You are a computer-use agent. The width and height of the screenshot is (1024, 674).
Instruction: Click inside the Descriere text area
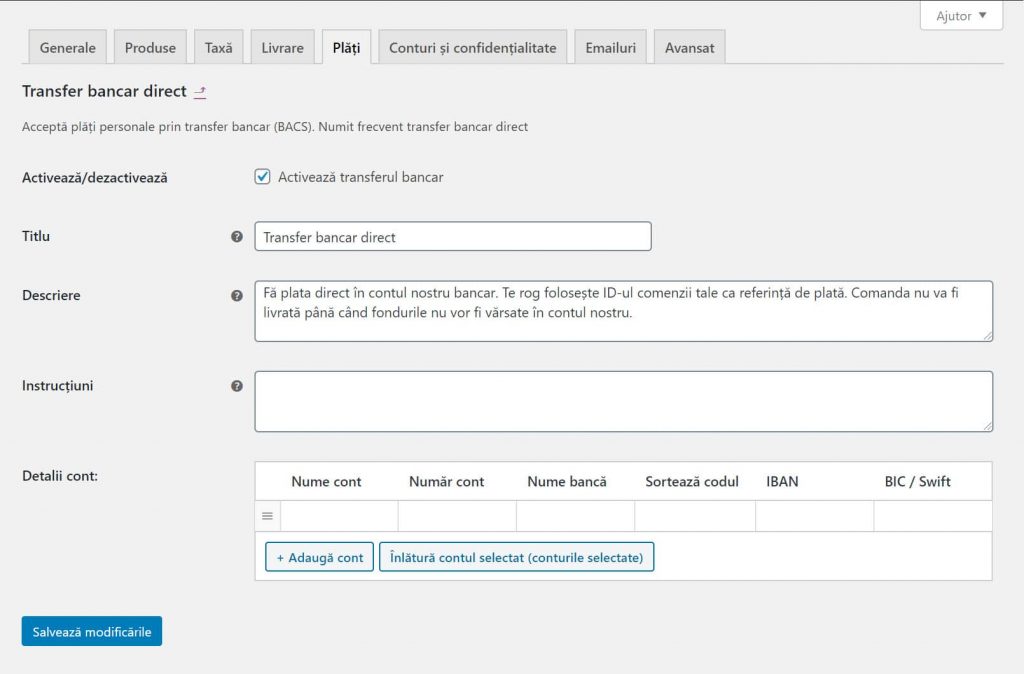click(x=624, y=311)
